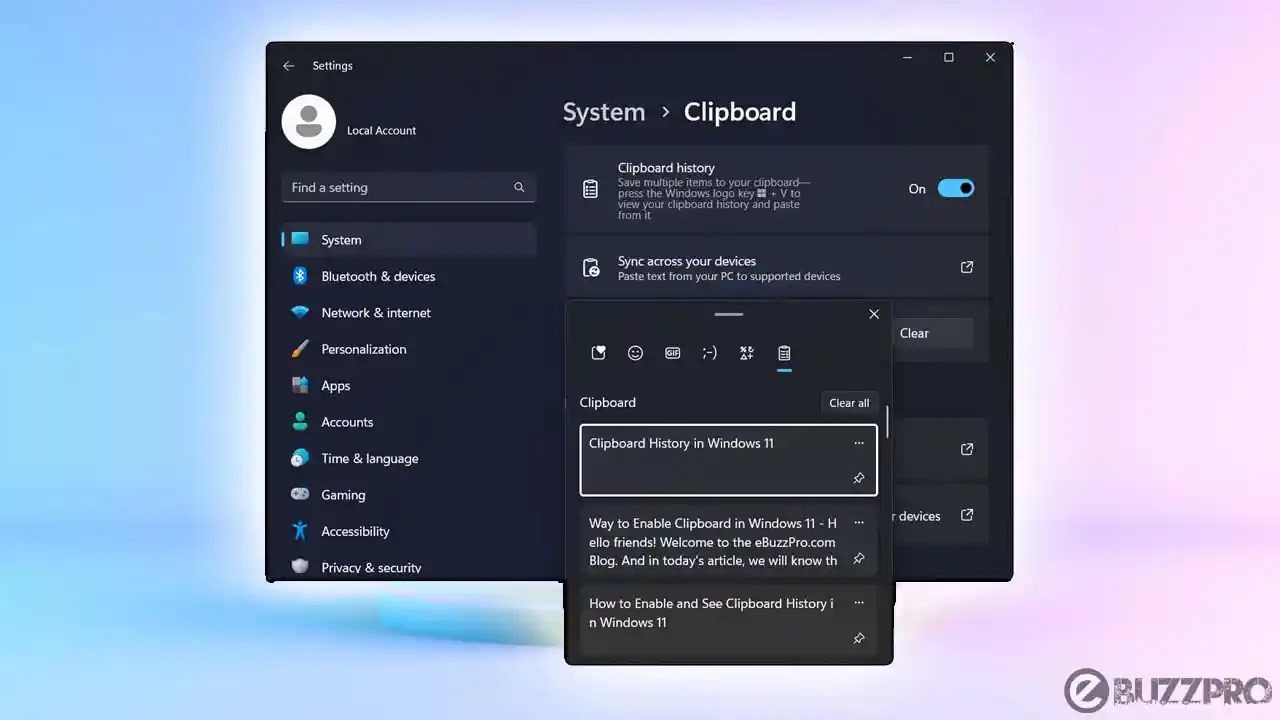Screen dimensions: 1280x720
Task: Toggle Clipboard history off
Action: 955,188
